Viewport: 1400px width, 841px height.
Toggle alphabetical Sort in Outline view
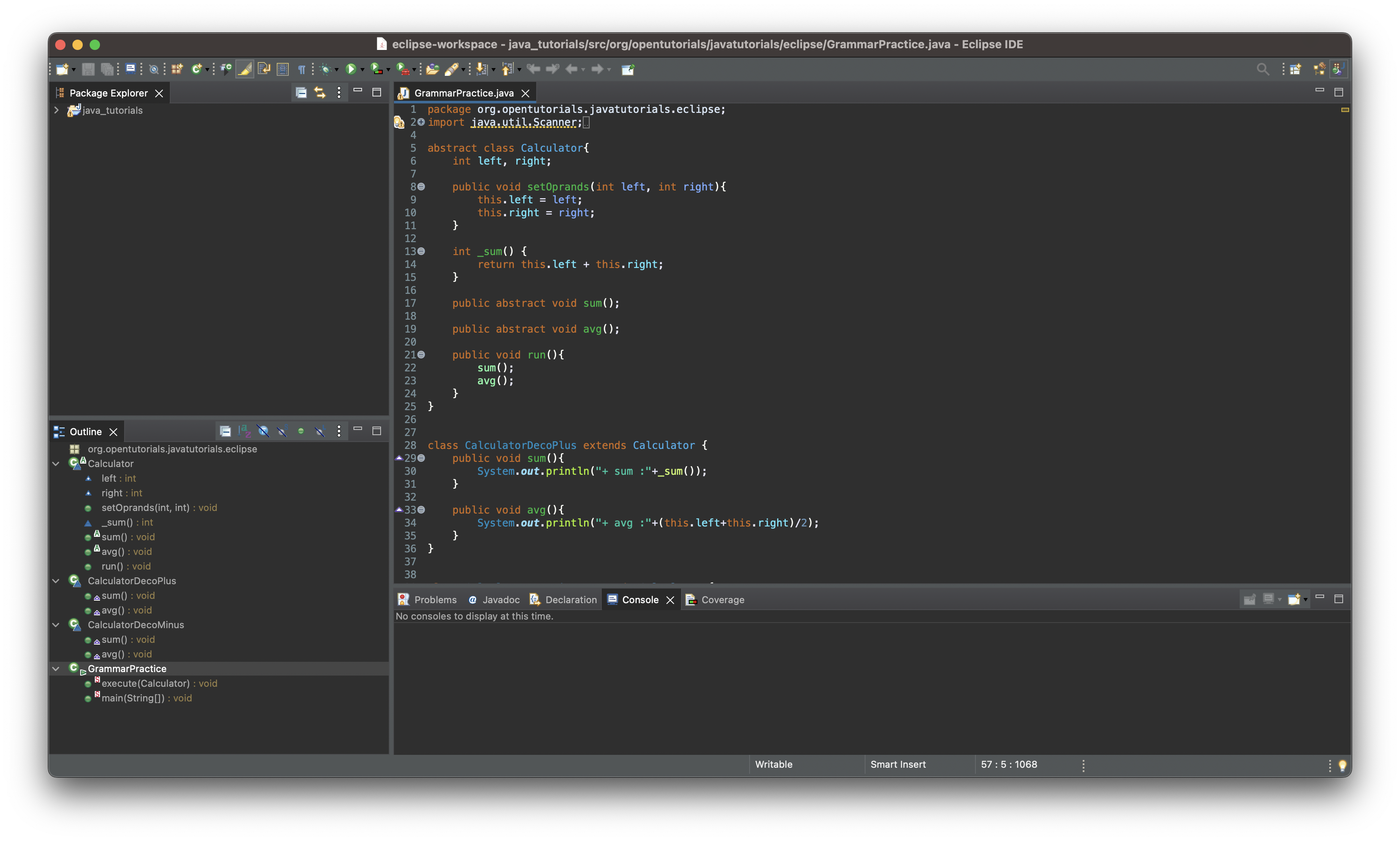point(244,431)
